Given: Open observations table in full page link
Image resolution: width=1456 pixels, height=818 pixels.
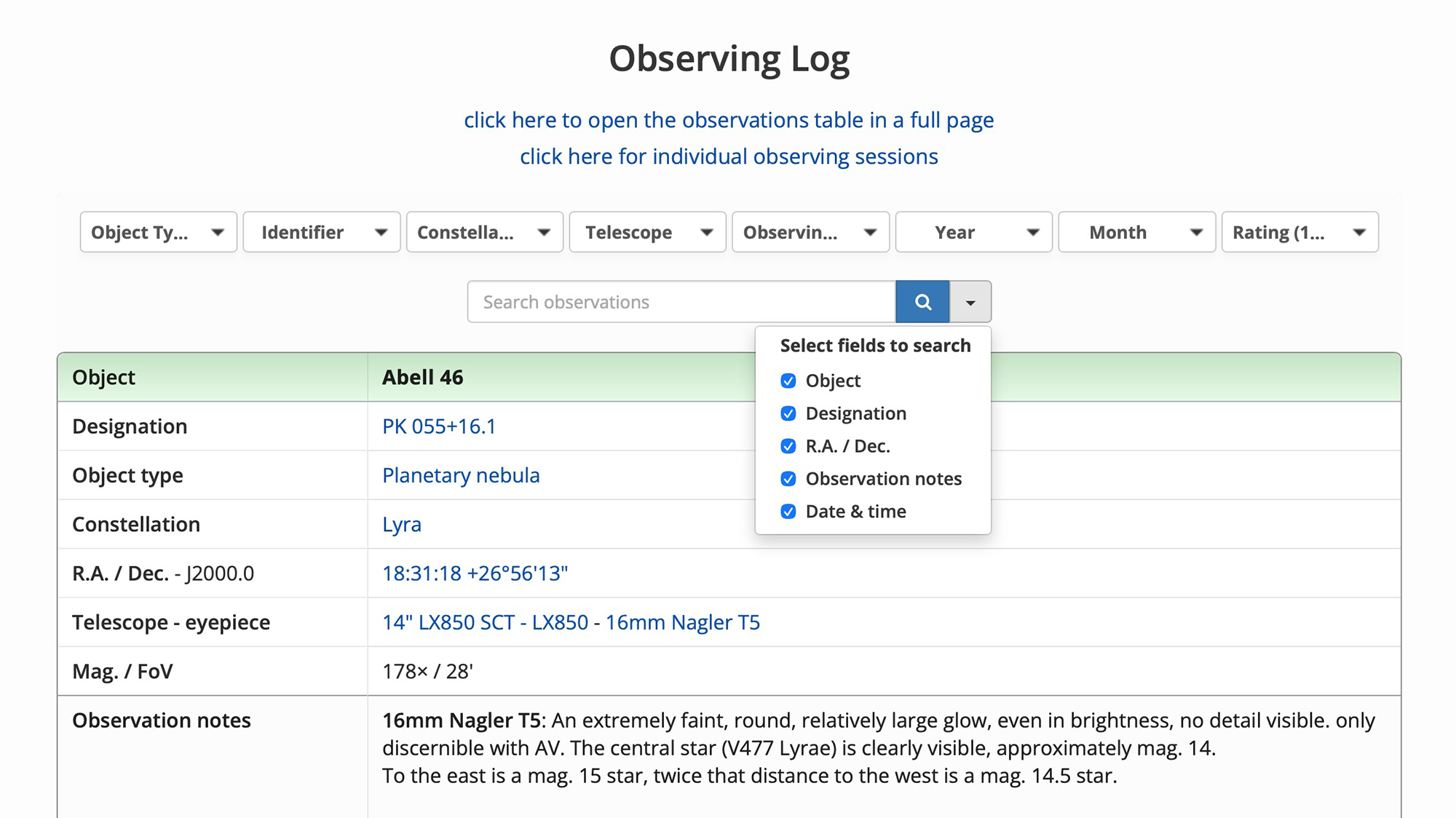Looking at the screenshot, I should pos(729,120).
